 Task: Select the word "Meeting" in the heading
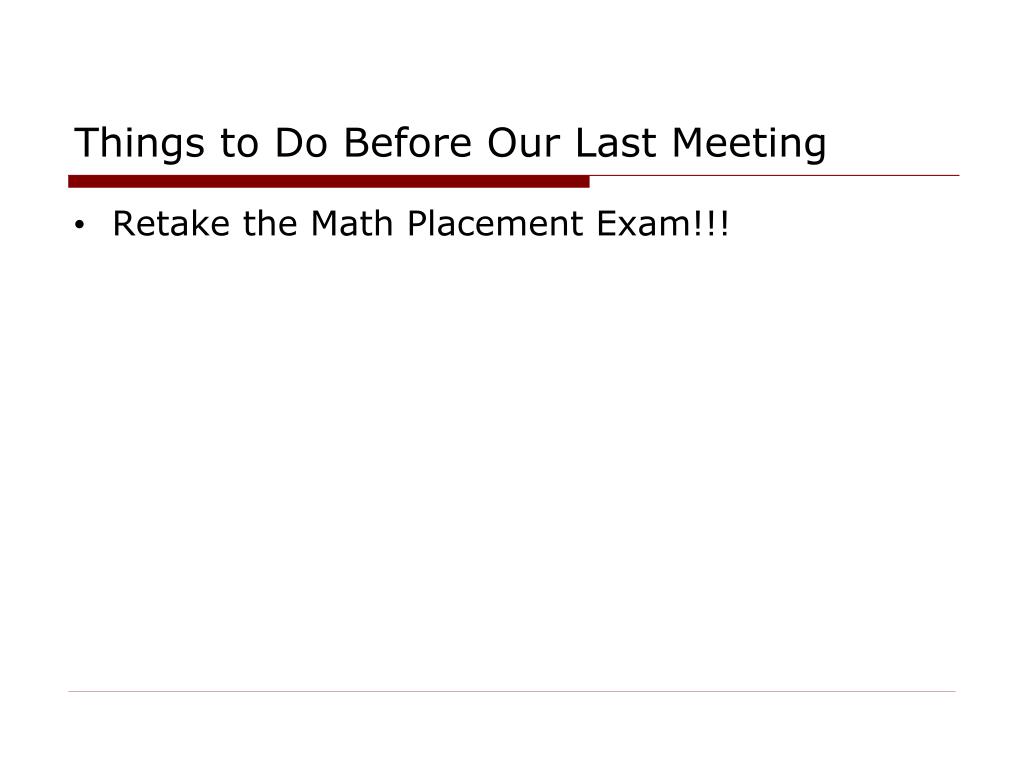749,145
